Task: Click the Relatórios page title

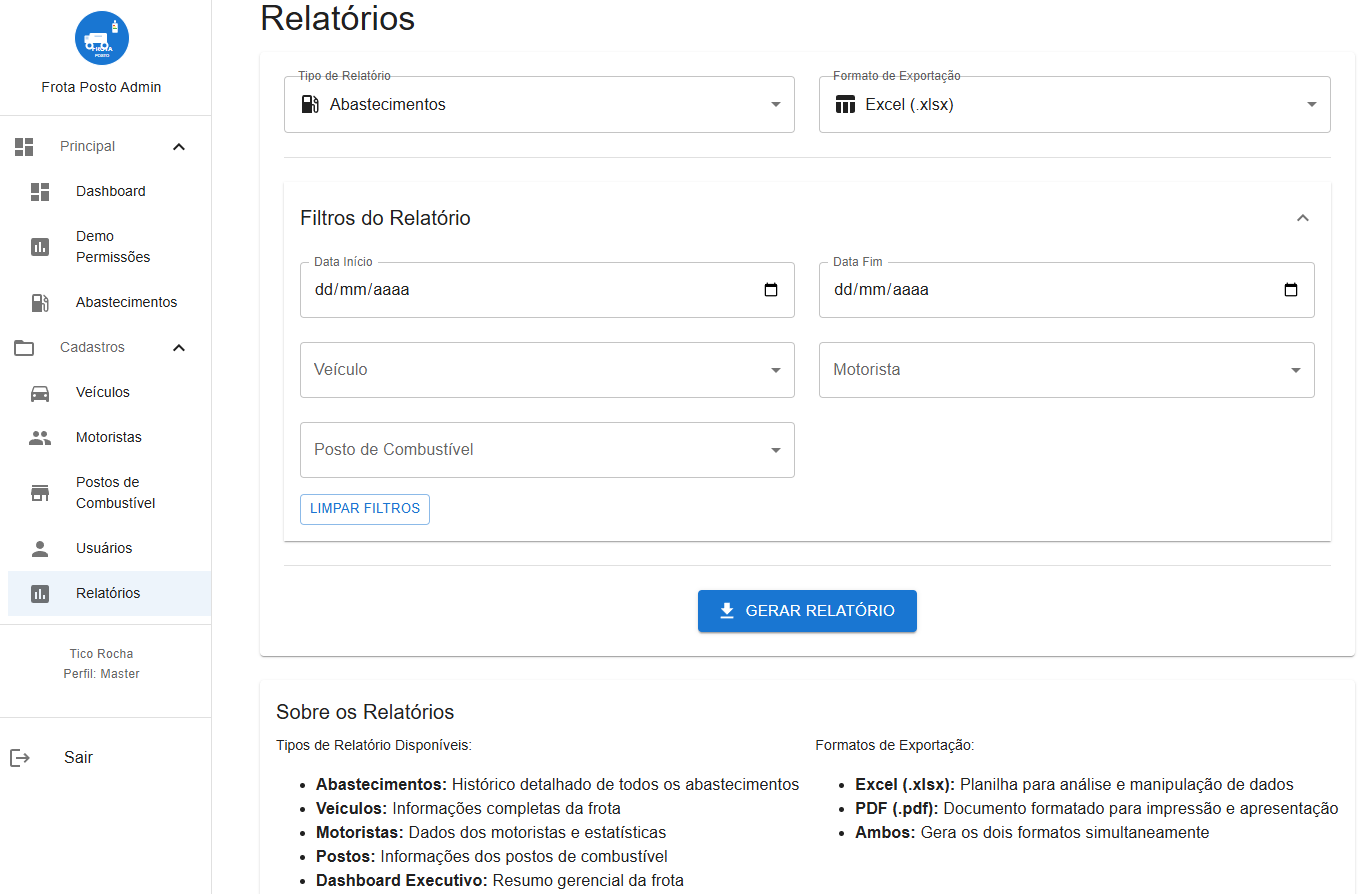Action: click(x=338, y=18)
